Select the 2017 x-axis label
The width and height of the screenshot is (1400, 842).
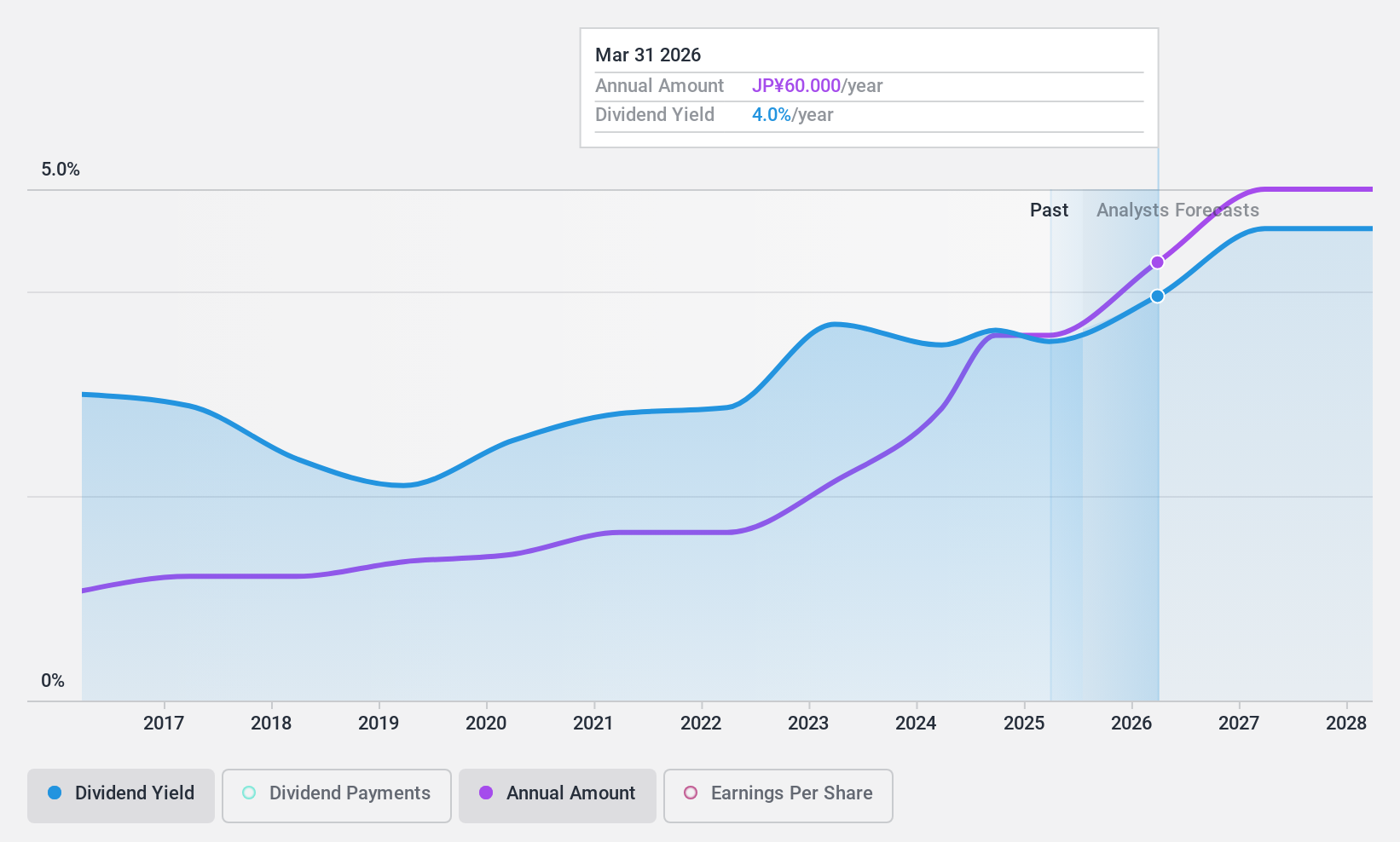(x=164, y=723)
